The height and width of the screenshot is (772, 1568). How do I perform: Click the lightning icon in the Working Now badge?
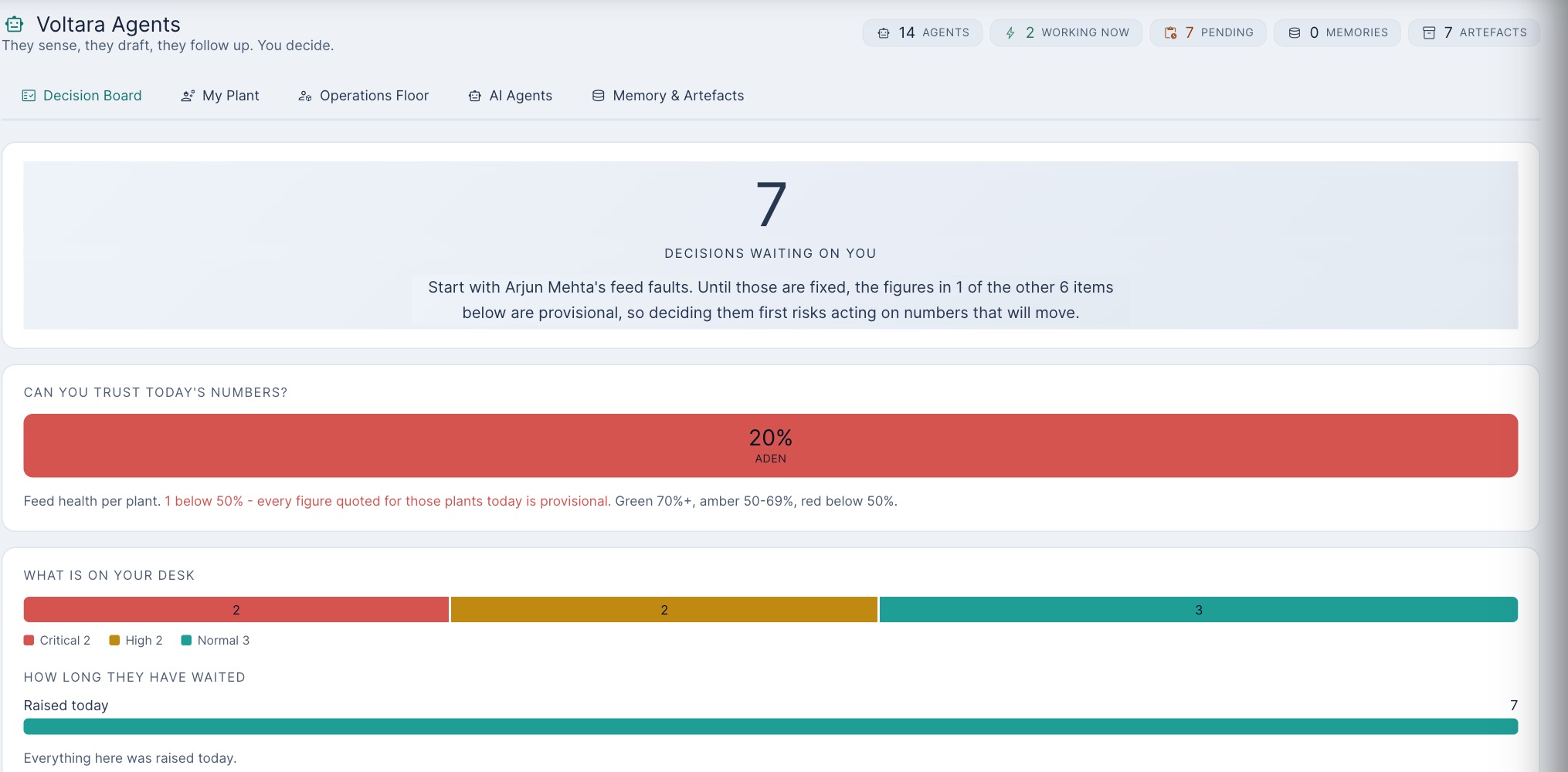pos(1010,33)
